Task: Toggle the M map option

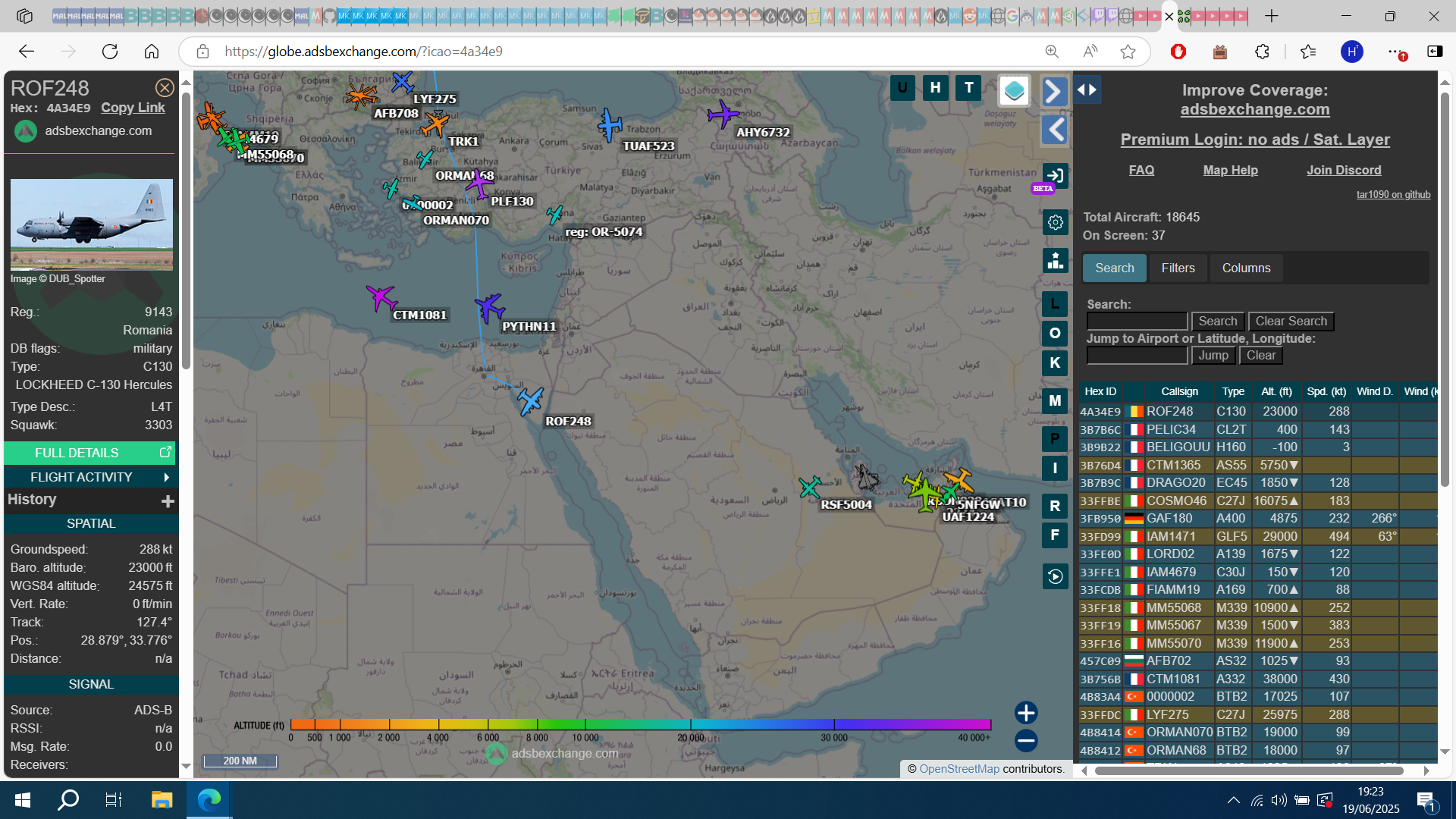Action: coord(1055,401)
